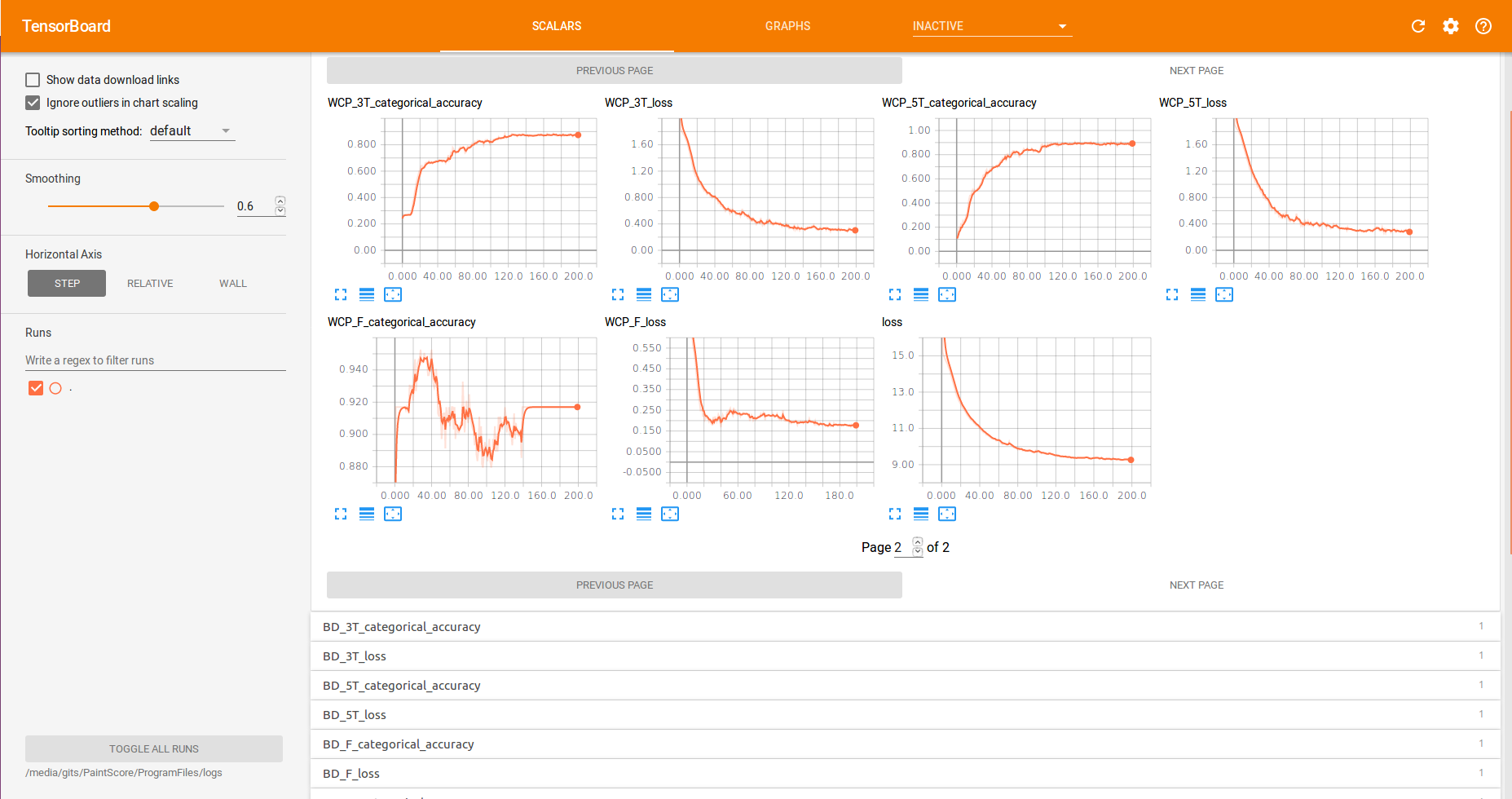
Task: Expand BD_3T_categorical_accuracy section
Action: tap(905, 627)
